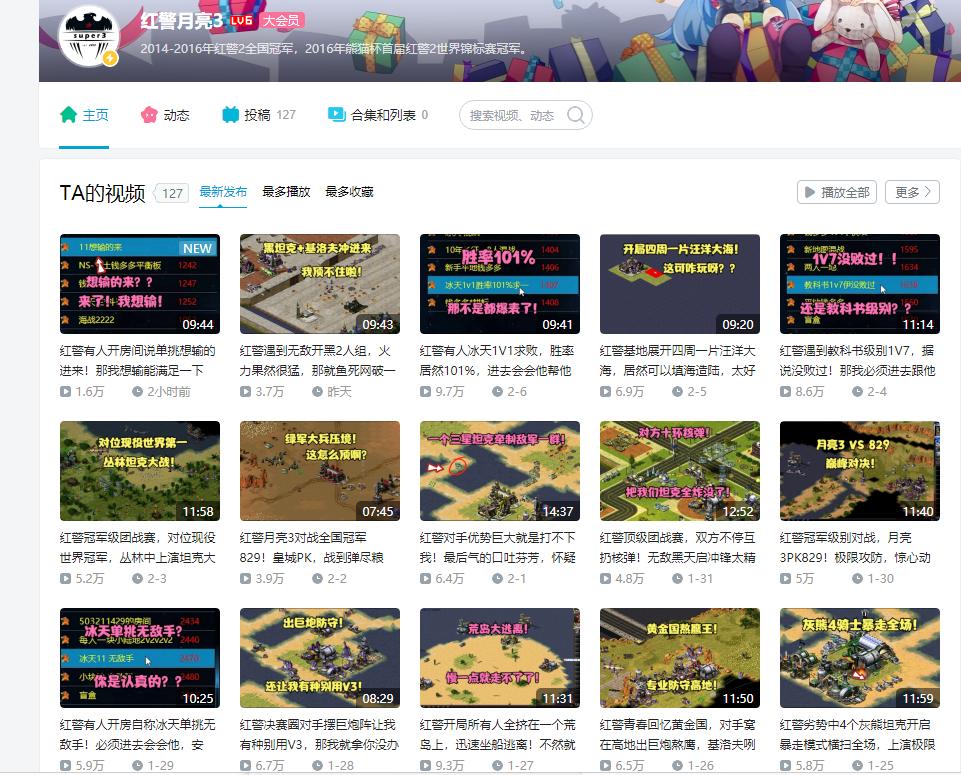Click the 大会员 membership badge
The width and height of the screenshot is (961, 775).
click(282, 20)
